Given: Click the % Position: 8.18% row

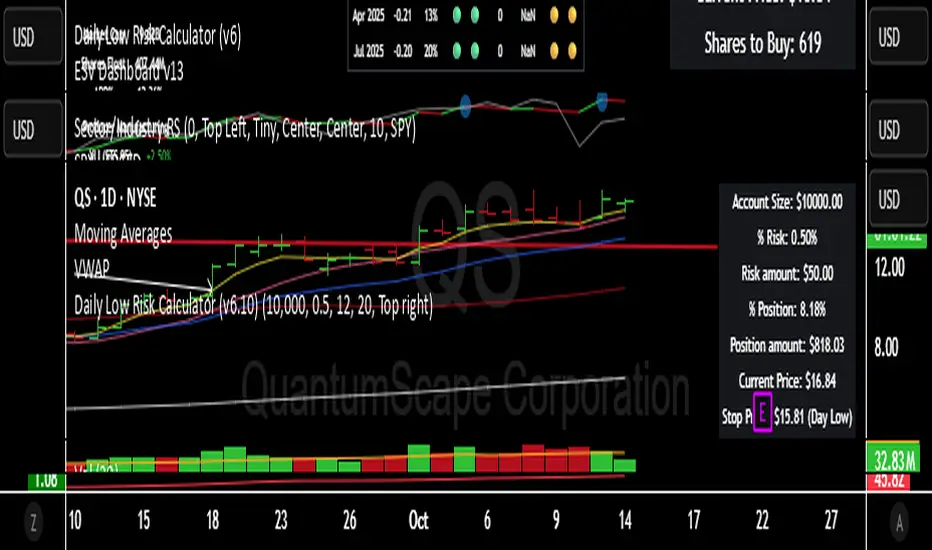Looking at the screenshot, I should (787, 309).
